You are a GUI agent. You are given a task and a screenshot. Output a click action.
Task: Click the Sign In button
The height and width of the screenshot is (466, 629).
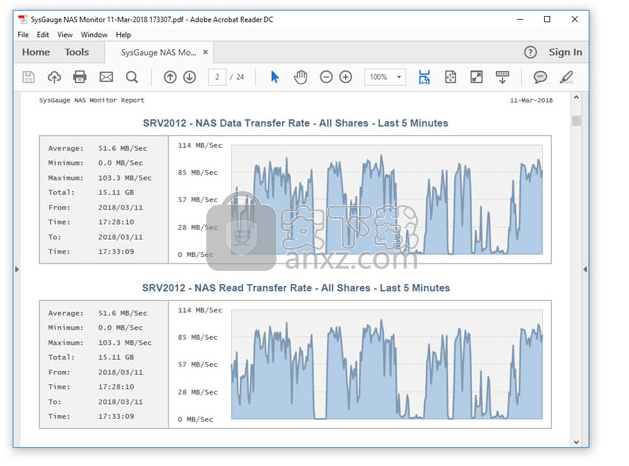tap(565, 52)
